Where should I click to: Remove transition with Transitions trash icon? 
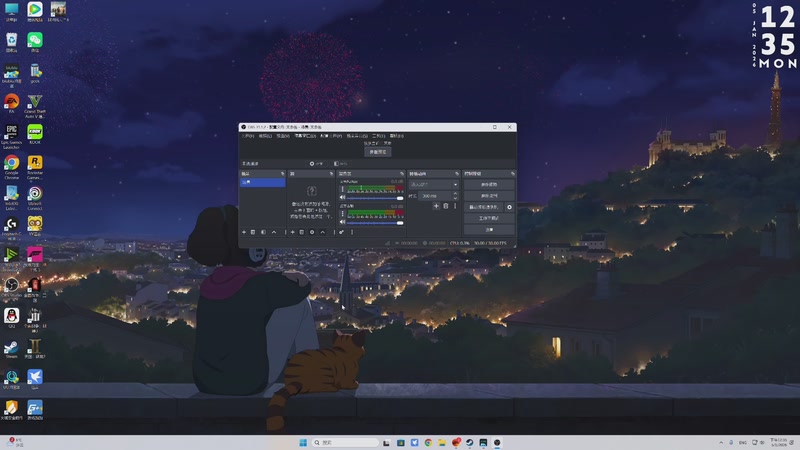pos(445,206)
